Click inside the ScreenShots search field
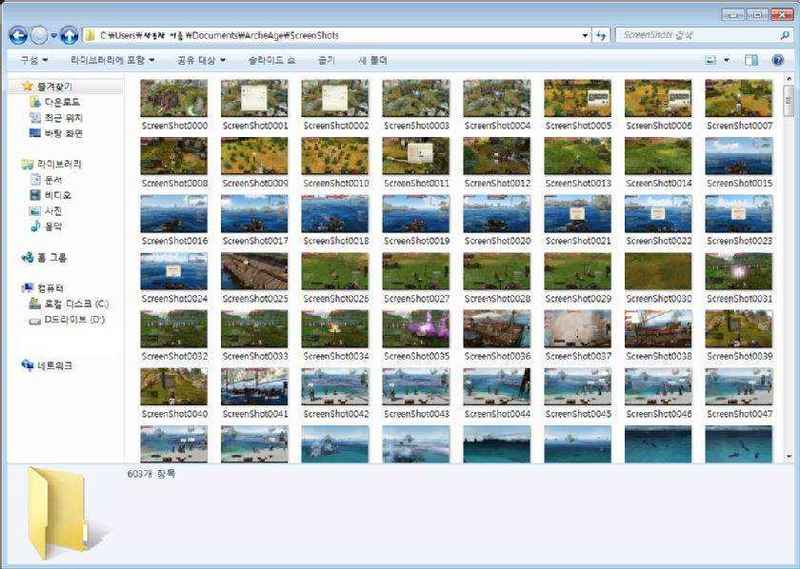 696,35
